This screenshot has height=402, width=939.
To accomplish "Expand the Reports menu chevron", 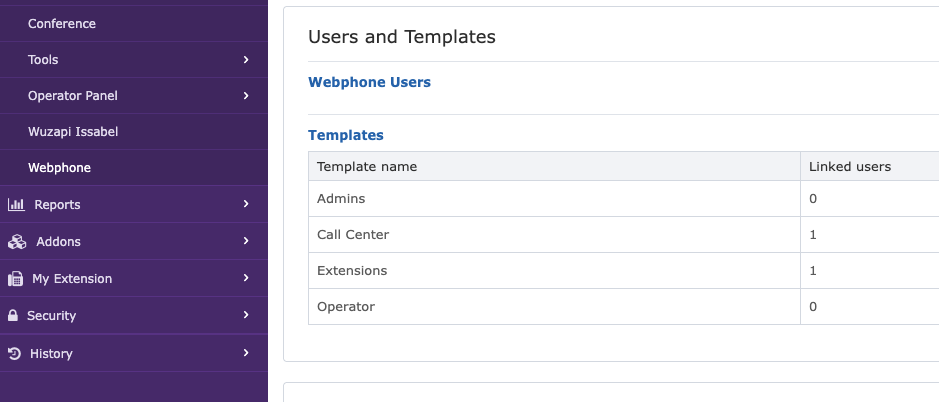I will 246,204.
